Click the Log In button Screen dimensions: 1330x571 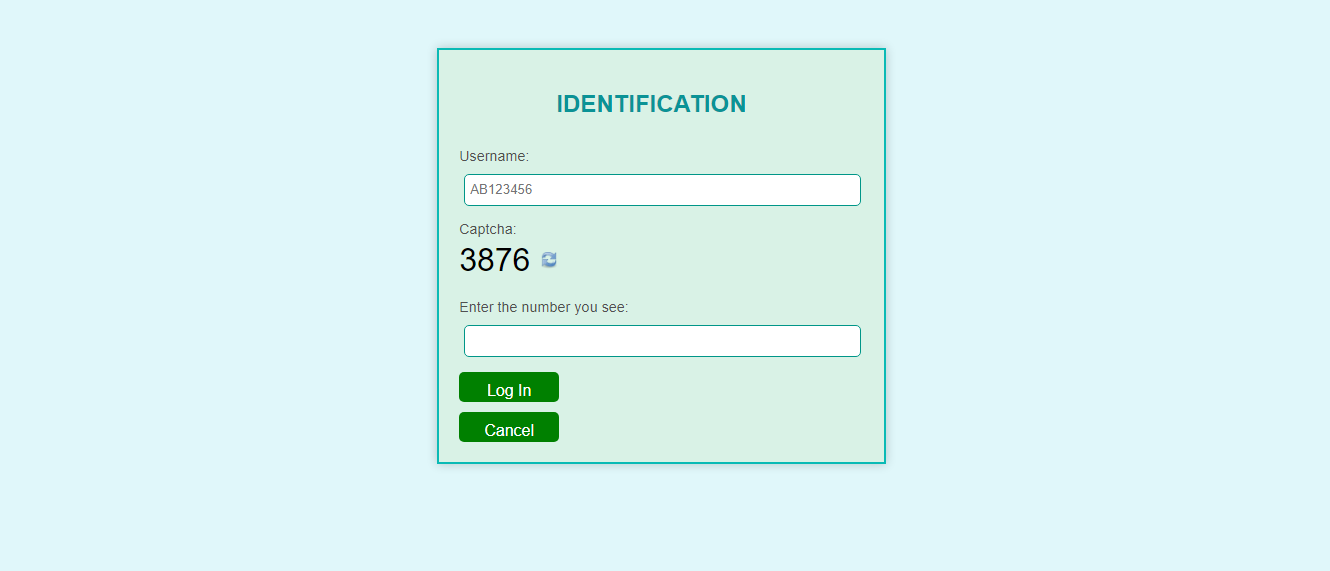point(509,388)
